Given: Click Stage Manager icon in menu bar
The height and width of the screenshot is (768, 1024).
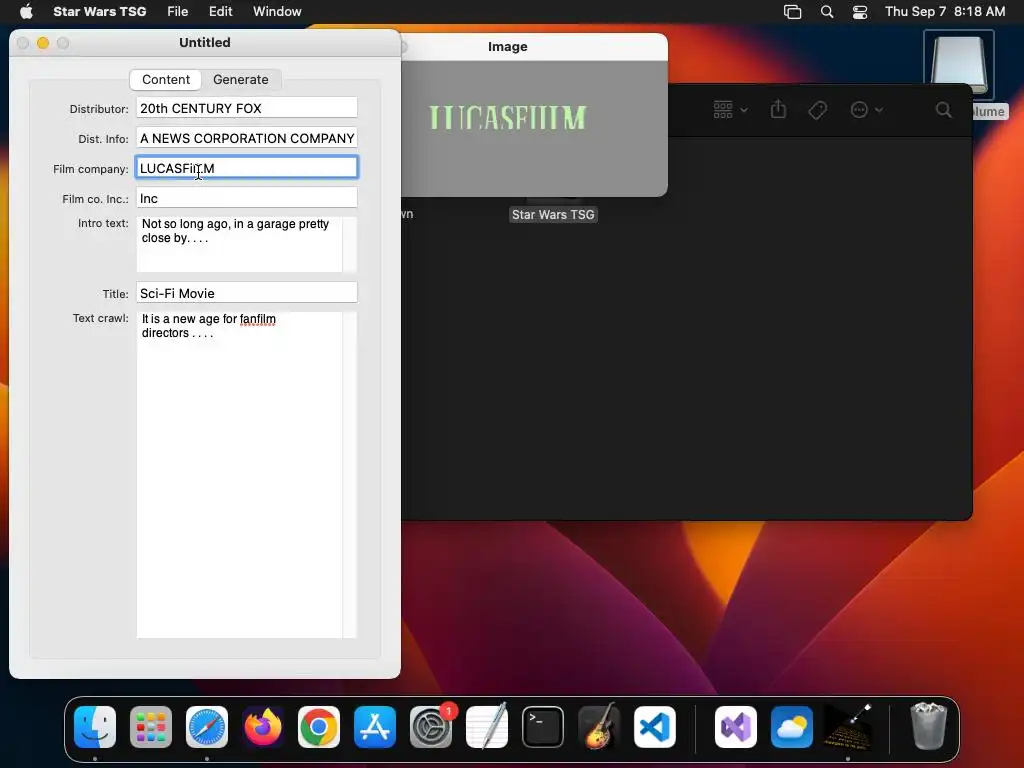Looking at the screenshot, I should (x=792, y=12).
